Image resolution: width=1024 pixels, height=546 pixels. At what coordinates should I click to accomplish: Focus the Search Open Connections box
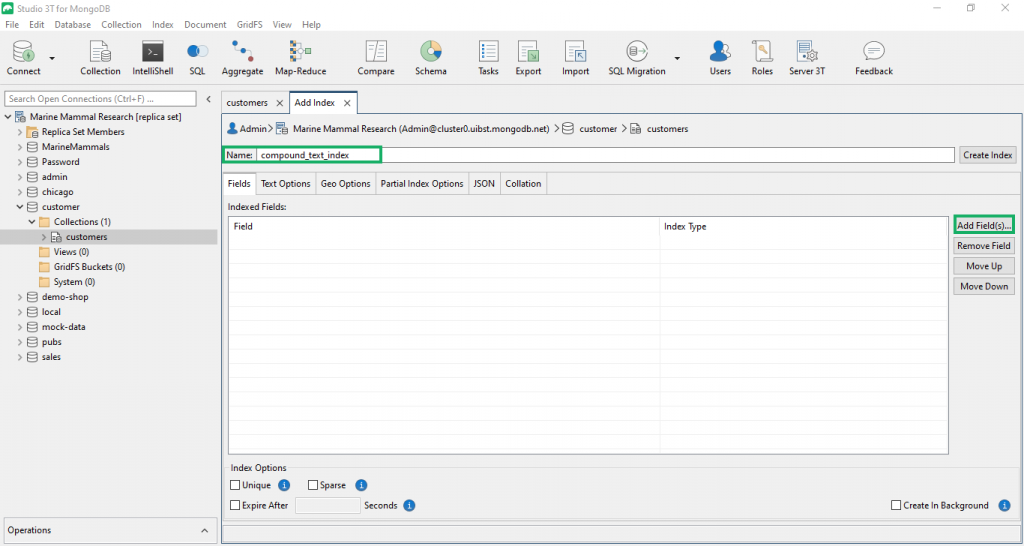pos(101,99)
